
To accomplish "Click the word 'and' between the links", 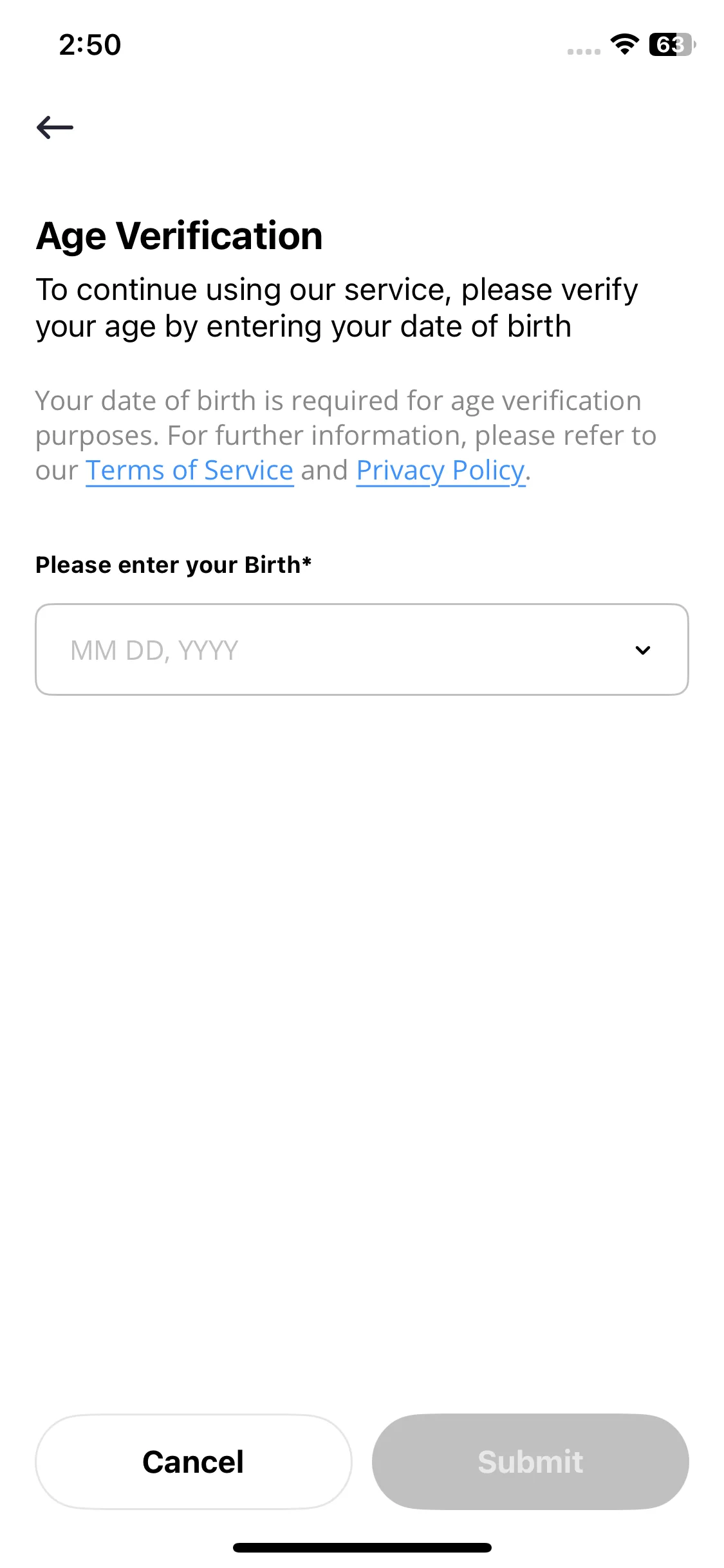I will (324, 471).
